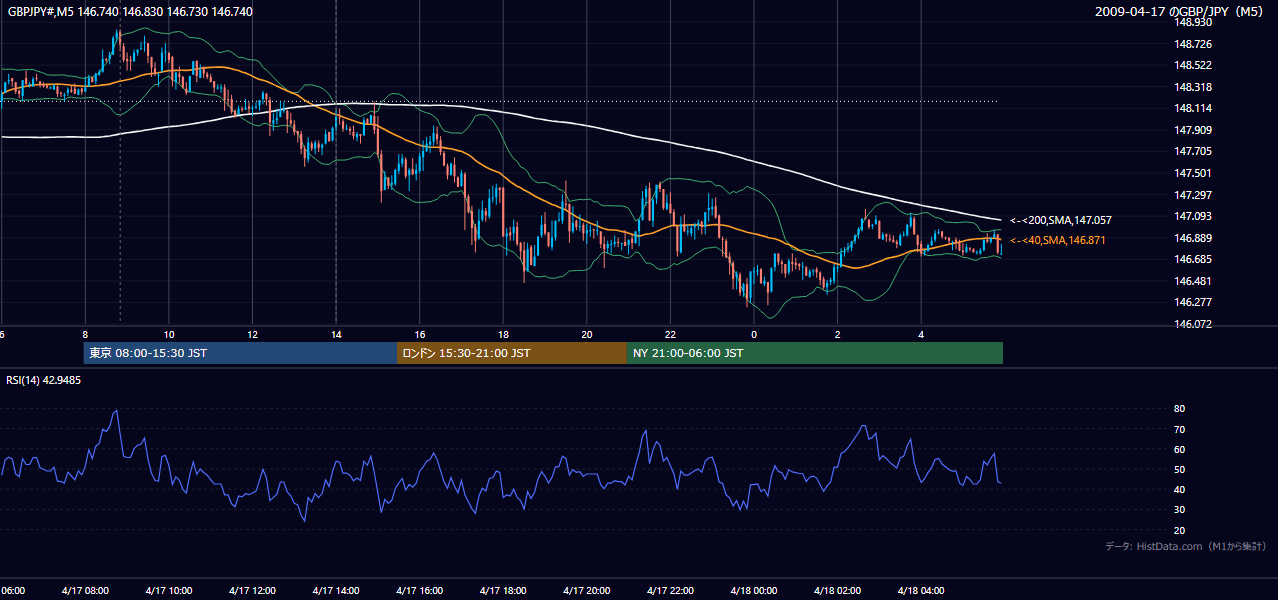This screenshot has width=1278, height=600.
Task: Click the 4/17 10:00 time axis label
Action: pyautogui.click(x=169, y=591)
